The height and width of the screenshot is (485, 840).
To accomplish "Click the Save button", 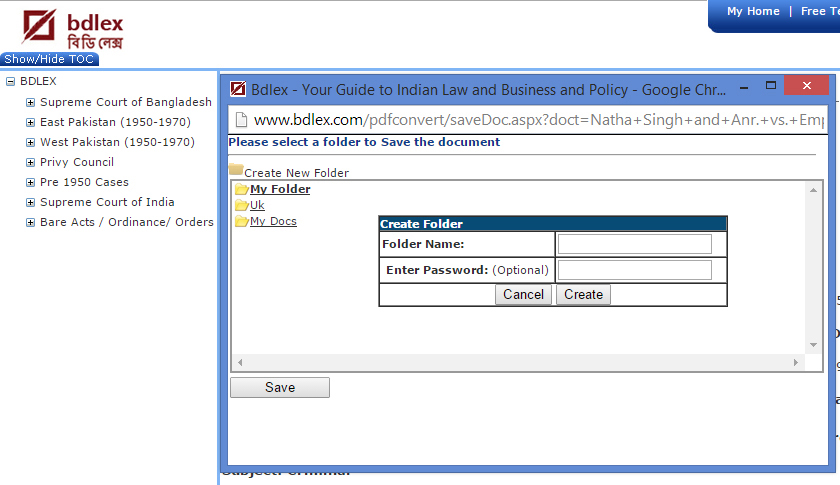I will tap(280, 387).
